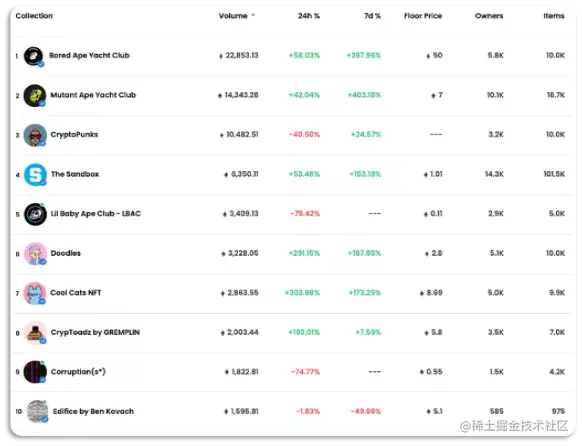This screenshot has height=446, width=582.
Task: Select floor price 1.01
Action: coord(436,174)
